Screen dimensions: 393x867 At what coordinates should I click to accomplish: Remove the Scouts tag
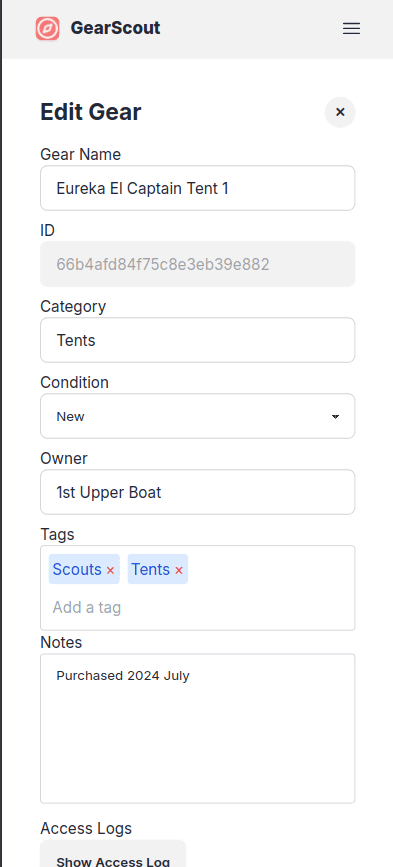(110, 570)
